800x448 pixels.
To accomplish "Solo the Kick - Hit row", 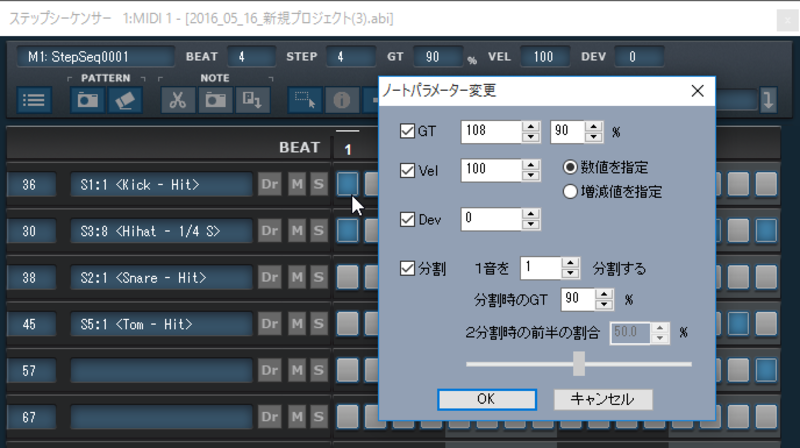I will tap(318, 184).
